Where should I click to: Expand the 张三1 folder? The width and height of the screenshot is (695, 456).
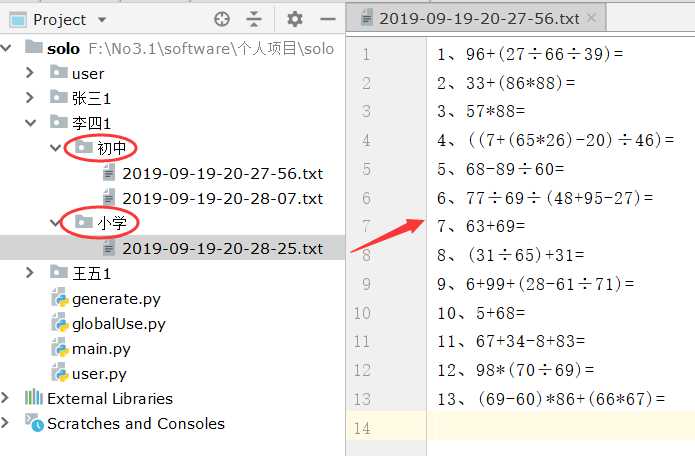[30, 97]
